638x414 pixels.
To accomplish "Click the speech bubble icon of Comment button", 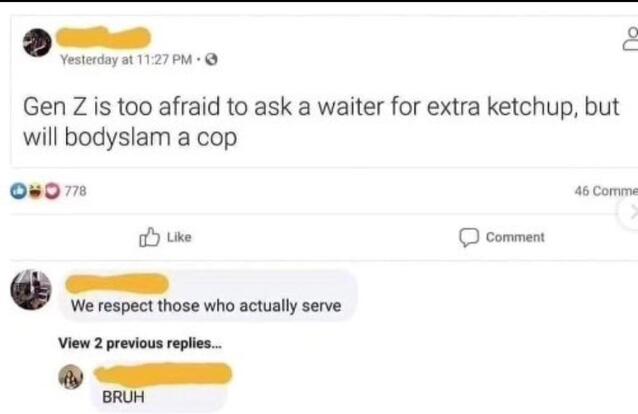I will [x=469, y=237].
